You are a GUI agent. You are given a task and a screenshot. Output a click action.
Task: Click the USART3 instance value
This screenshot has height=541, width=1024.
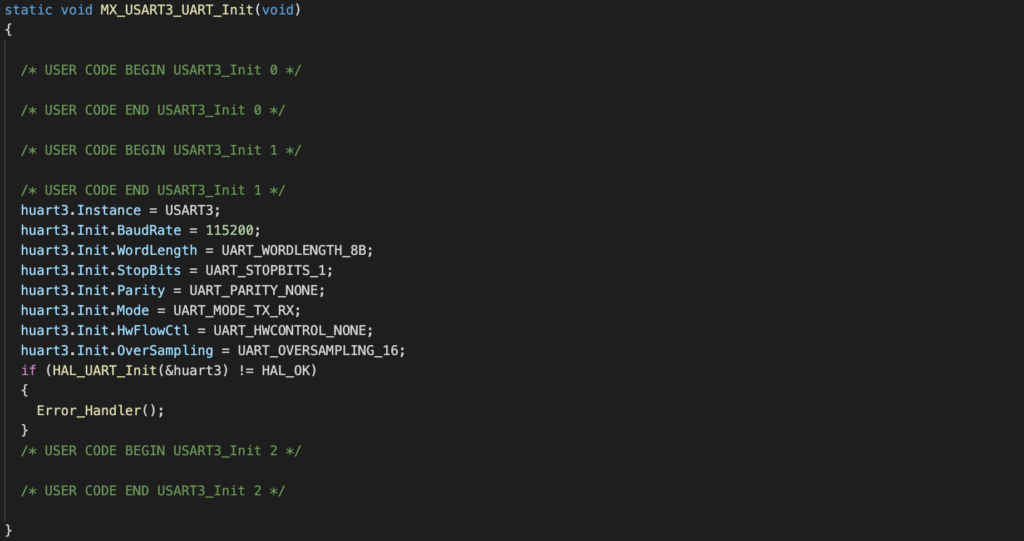pyautogui.click(x=189, y=210)
